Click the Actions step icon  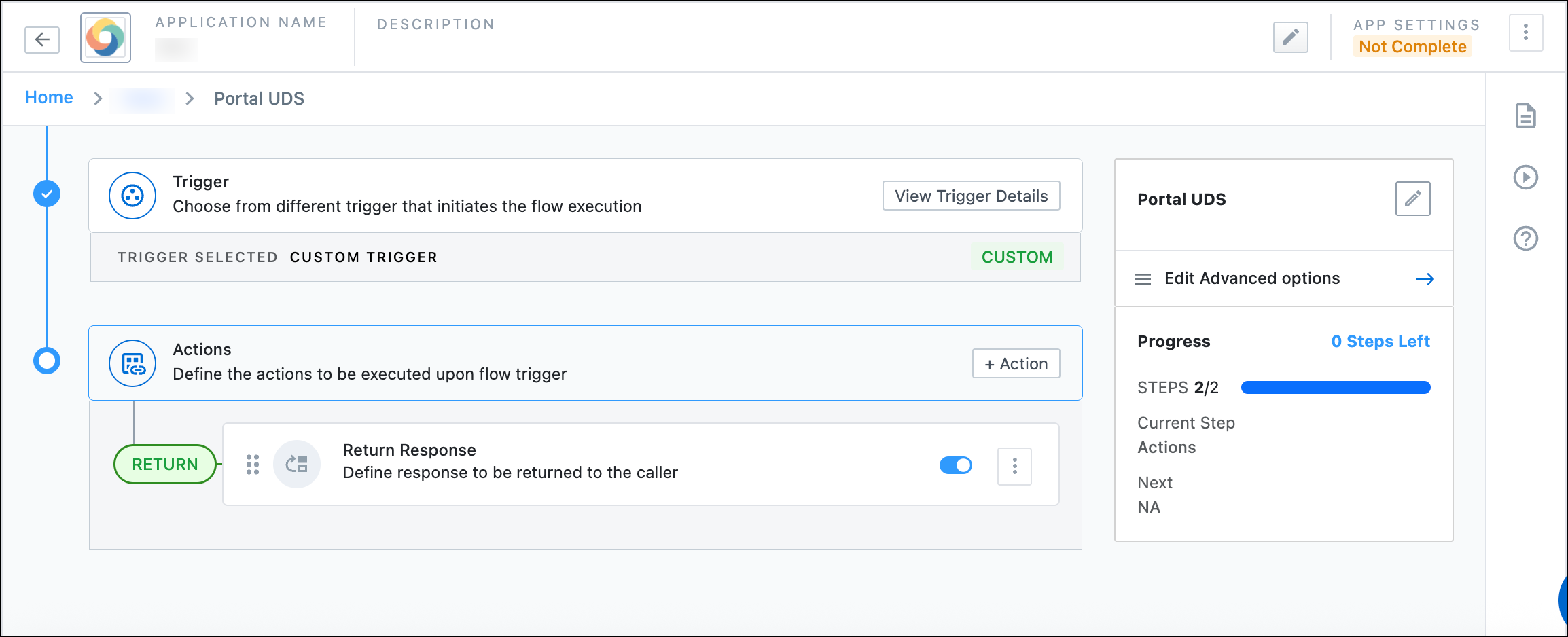[132, 363]
